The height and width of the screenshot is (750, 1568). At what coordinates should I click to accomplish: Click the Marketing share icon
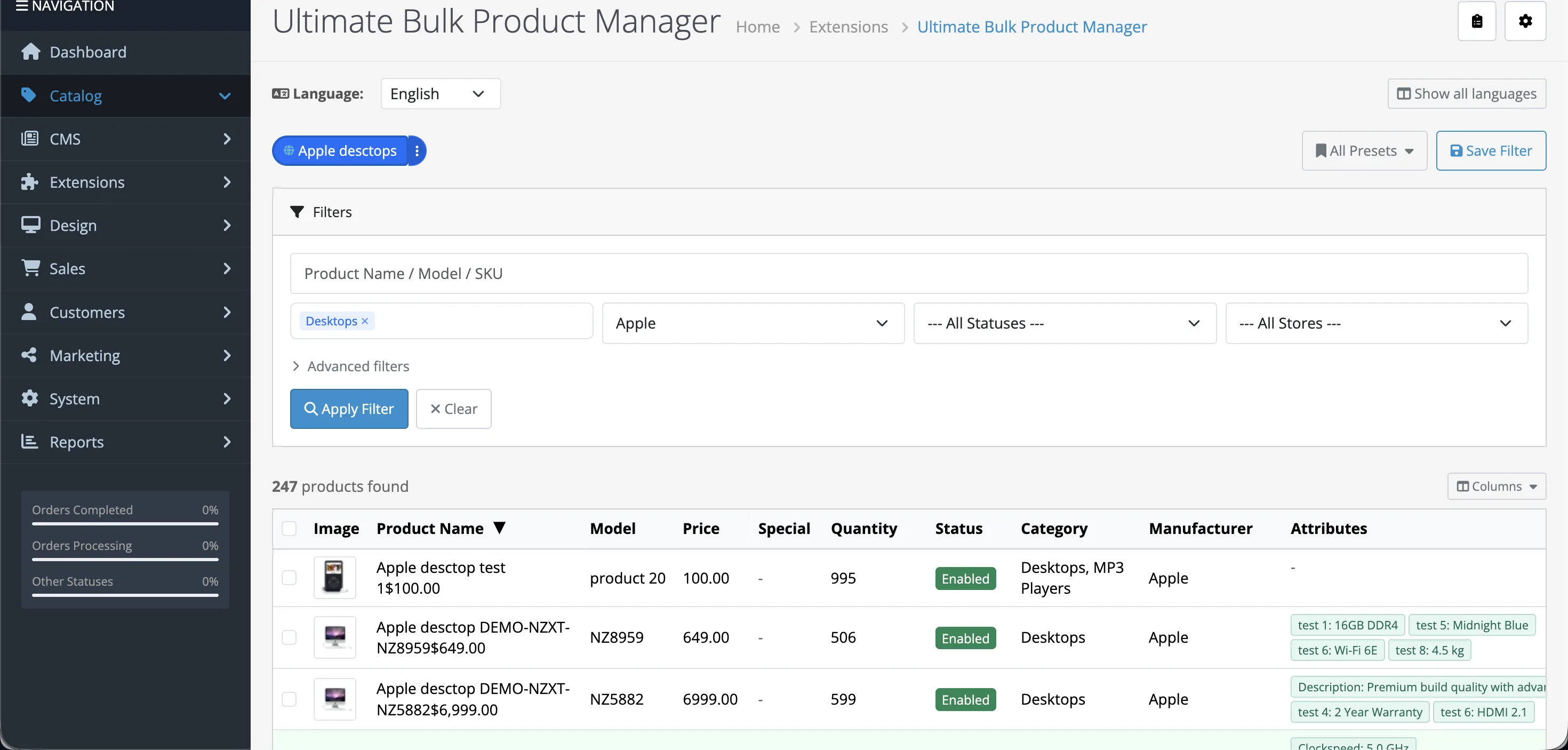point(29,355)
